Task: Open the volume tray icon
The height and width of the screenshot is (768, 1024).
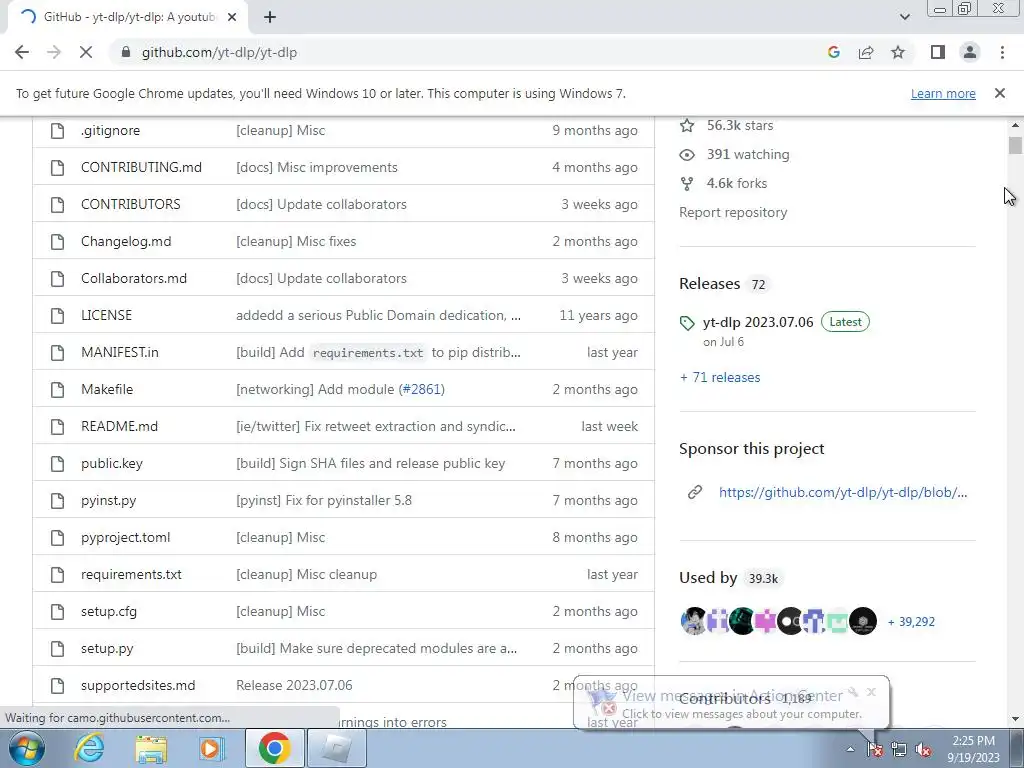Action: (x=923, y=750)
